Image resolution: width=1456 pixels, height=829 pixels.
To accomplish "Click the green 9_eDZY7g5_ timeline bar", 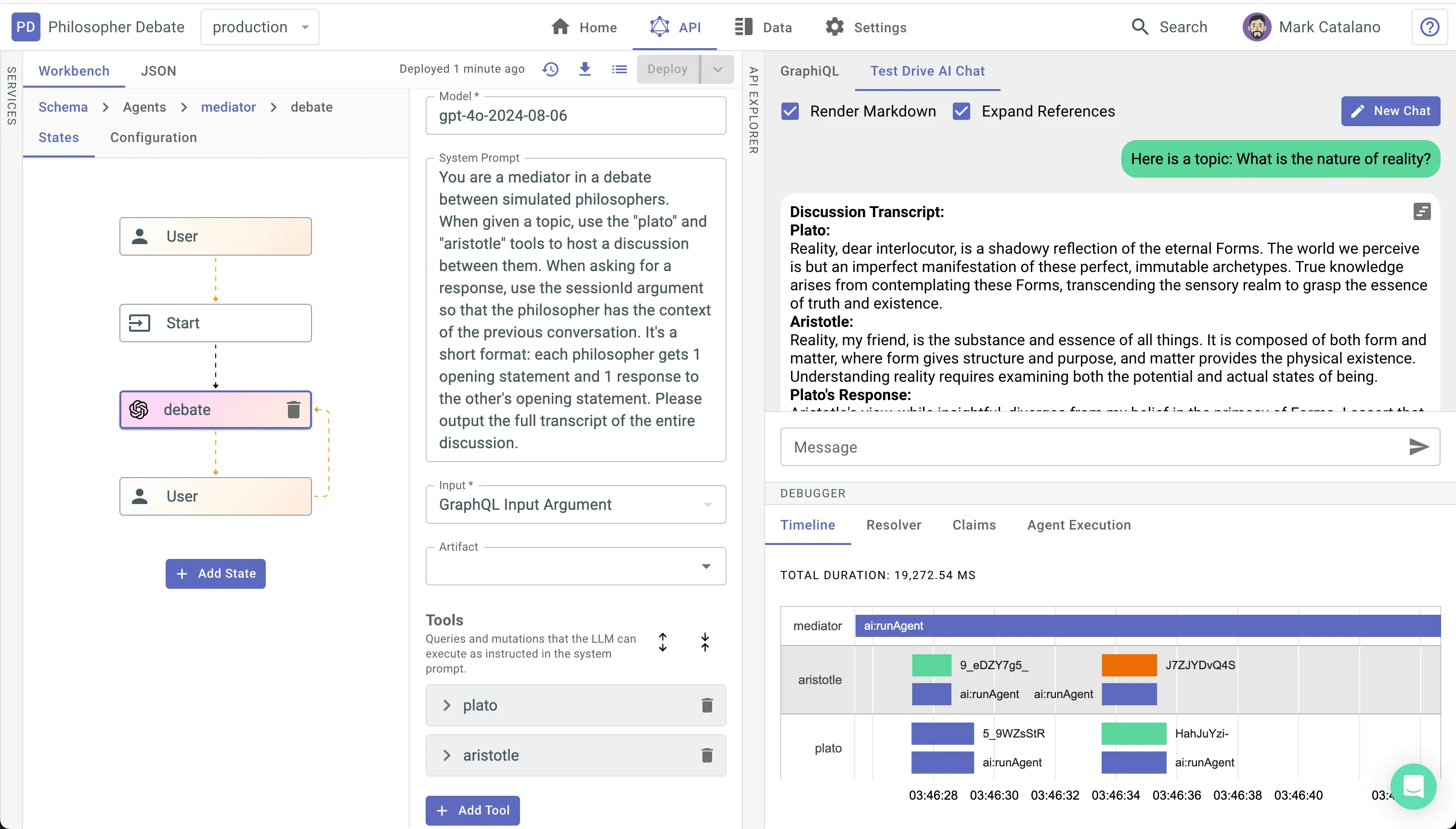I will pos(931,665).
